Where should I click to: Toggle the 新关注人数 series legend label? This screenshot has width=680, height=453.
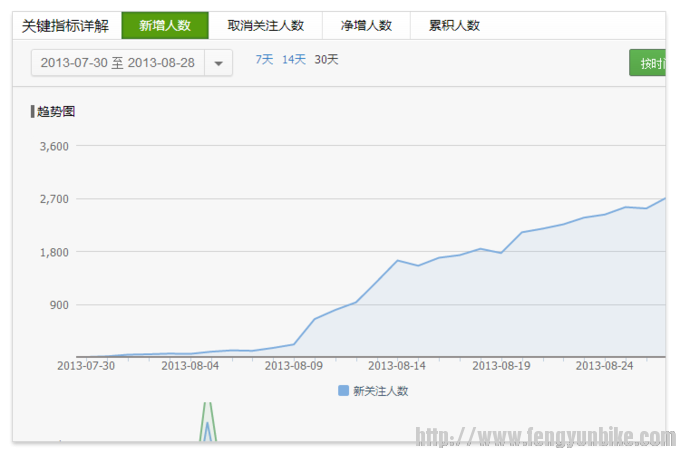coord(381,391)
